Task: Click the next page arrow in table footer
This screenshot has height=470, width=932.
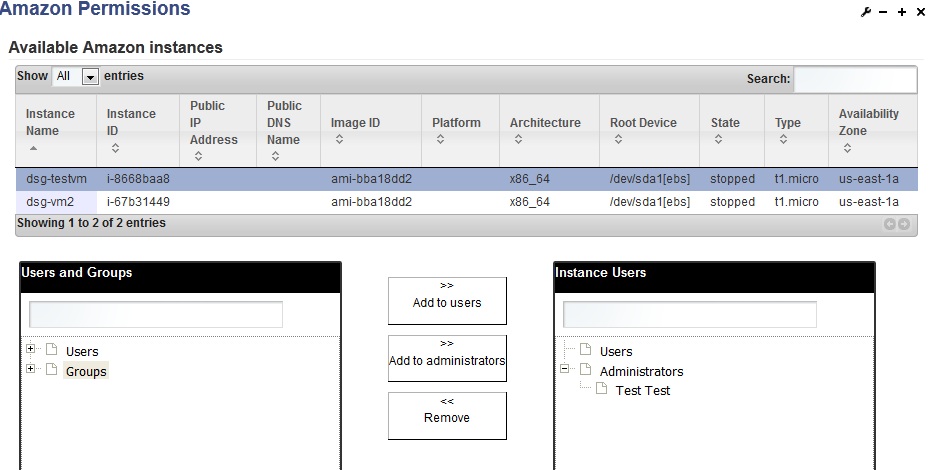Action: [x=903, y=224]
